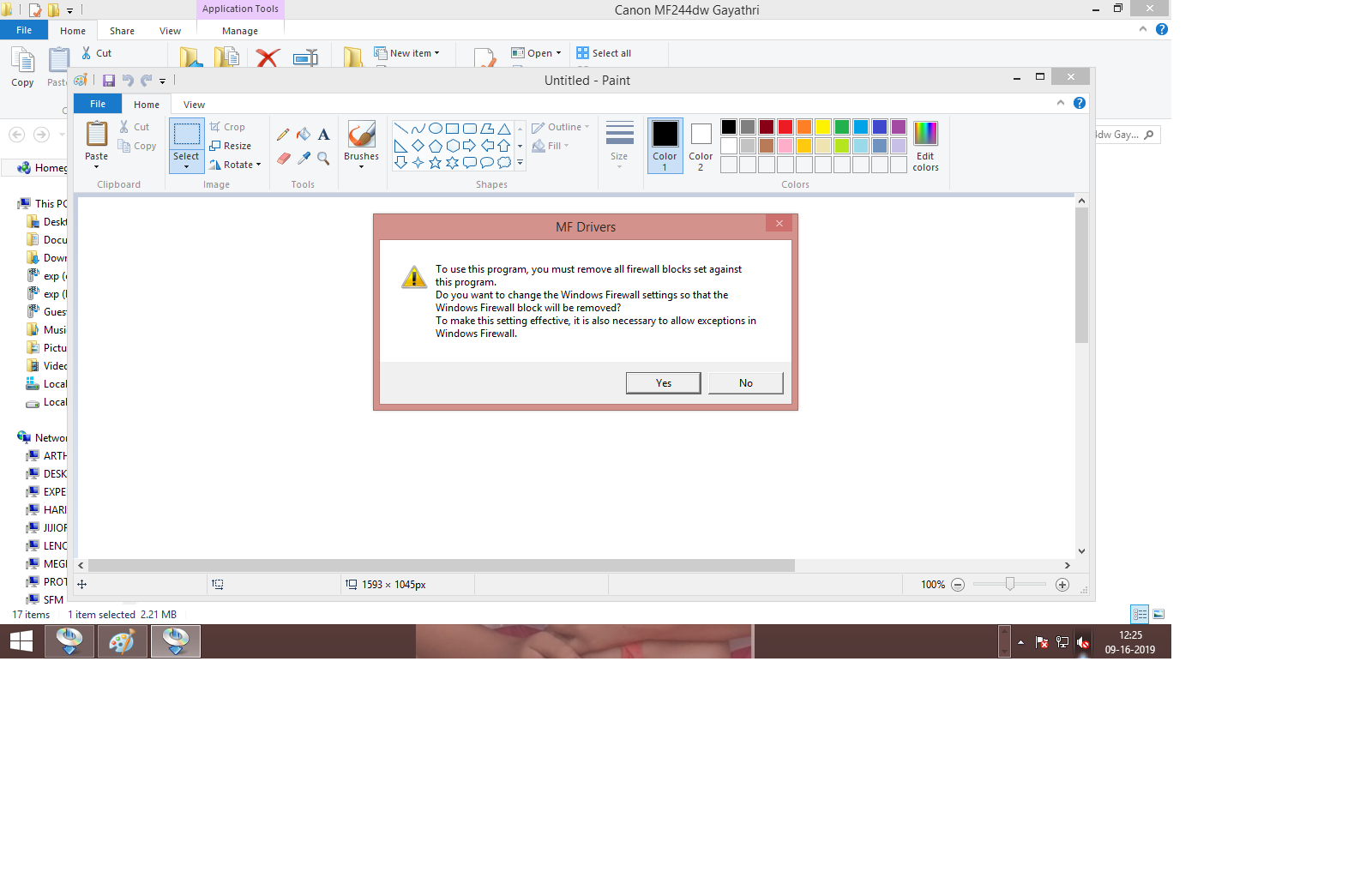The height and width of the screenshot is (896, 1366).
Task: Click the Paste clipboard icon in Paint
Action: [97, 134]
